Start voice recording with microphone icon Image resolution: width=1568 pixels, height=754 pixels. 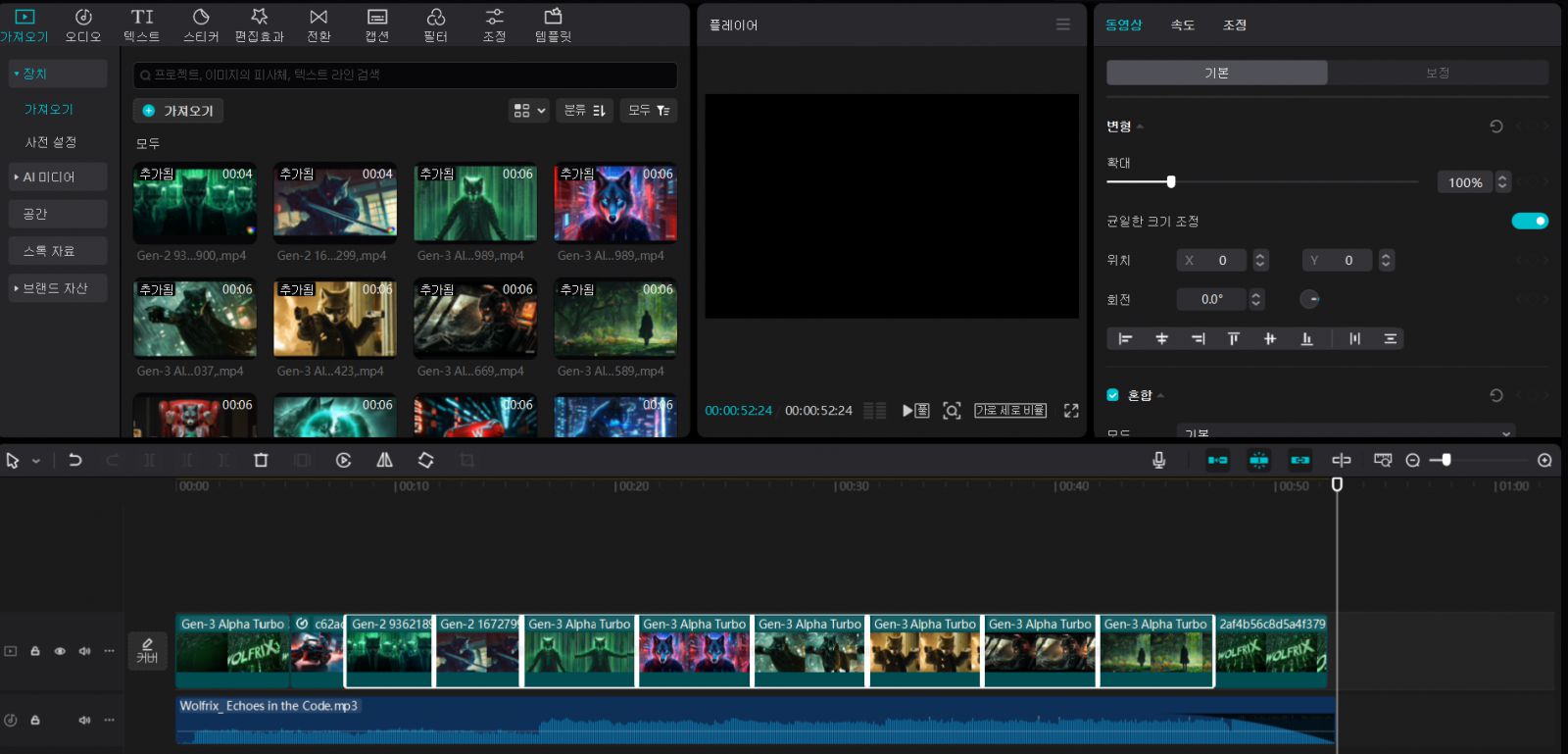(1159, 460)
